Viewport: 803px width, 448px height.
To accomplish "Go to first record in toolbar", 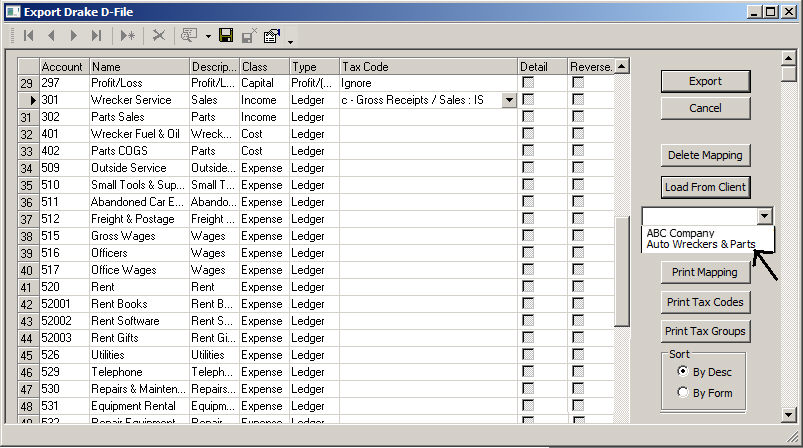I will (29, 35).
